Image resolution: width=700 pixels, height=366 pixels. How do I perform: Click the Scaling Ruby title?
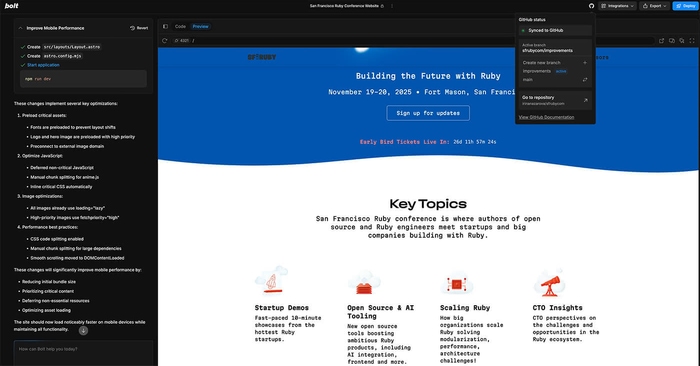pyautogui.click(x=465, y=308)
